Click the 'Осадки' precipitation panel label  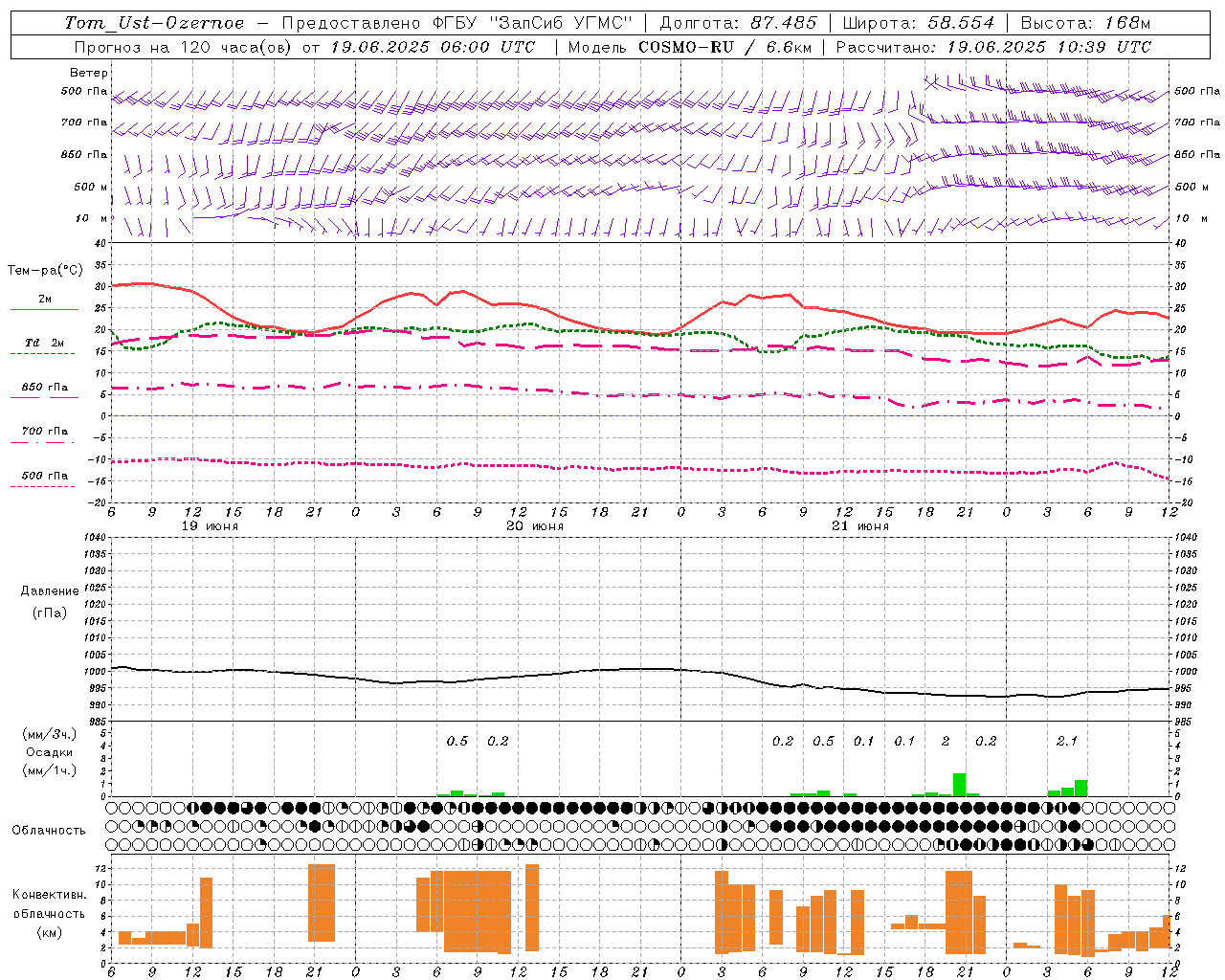point(50,752)
